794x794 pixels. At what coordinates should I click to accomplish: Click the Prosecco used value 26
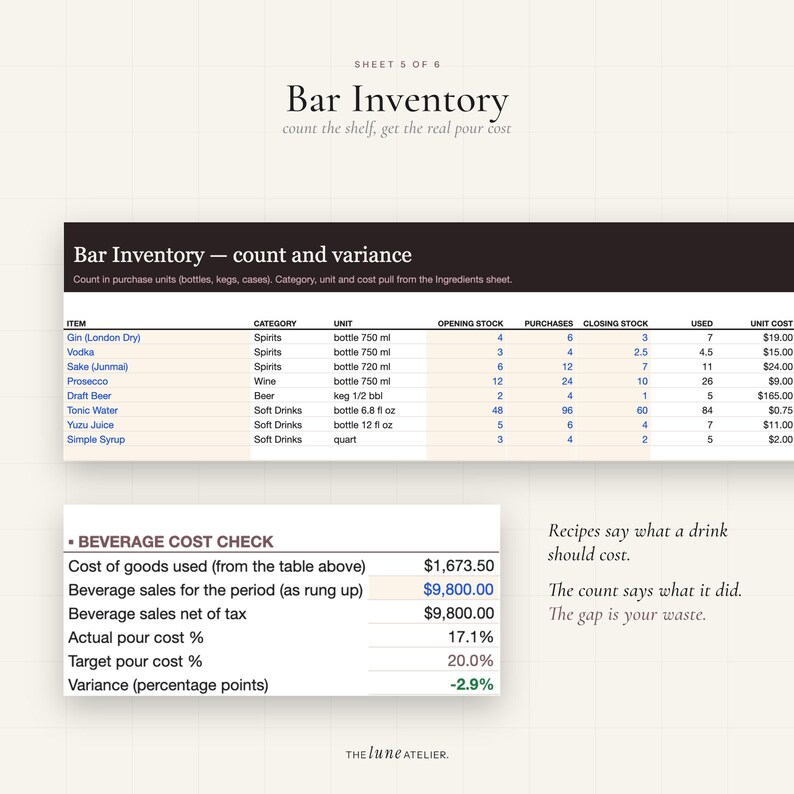pyautogui.click(x=707, y=381)
